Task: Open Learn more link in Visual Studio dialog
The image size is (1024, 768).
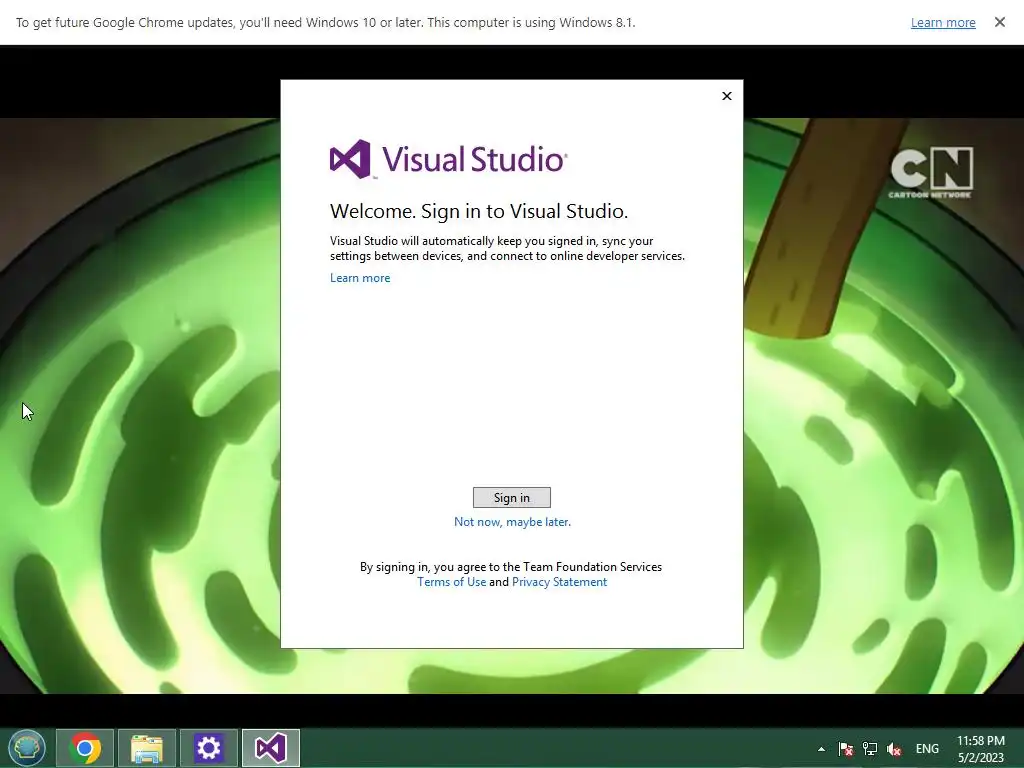Action: coord(360,278)
